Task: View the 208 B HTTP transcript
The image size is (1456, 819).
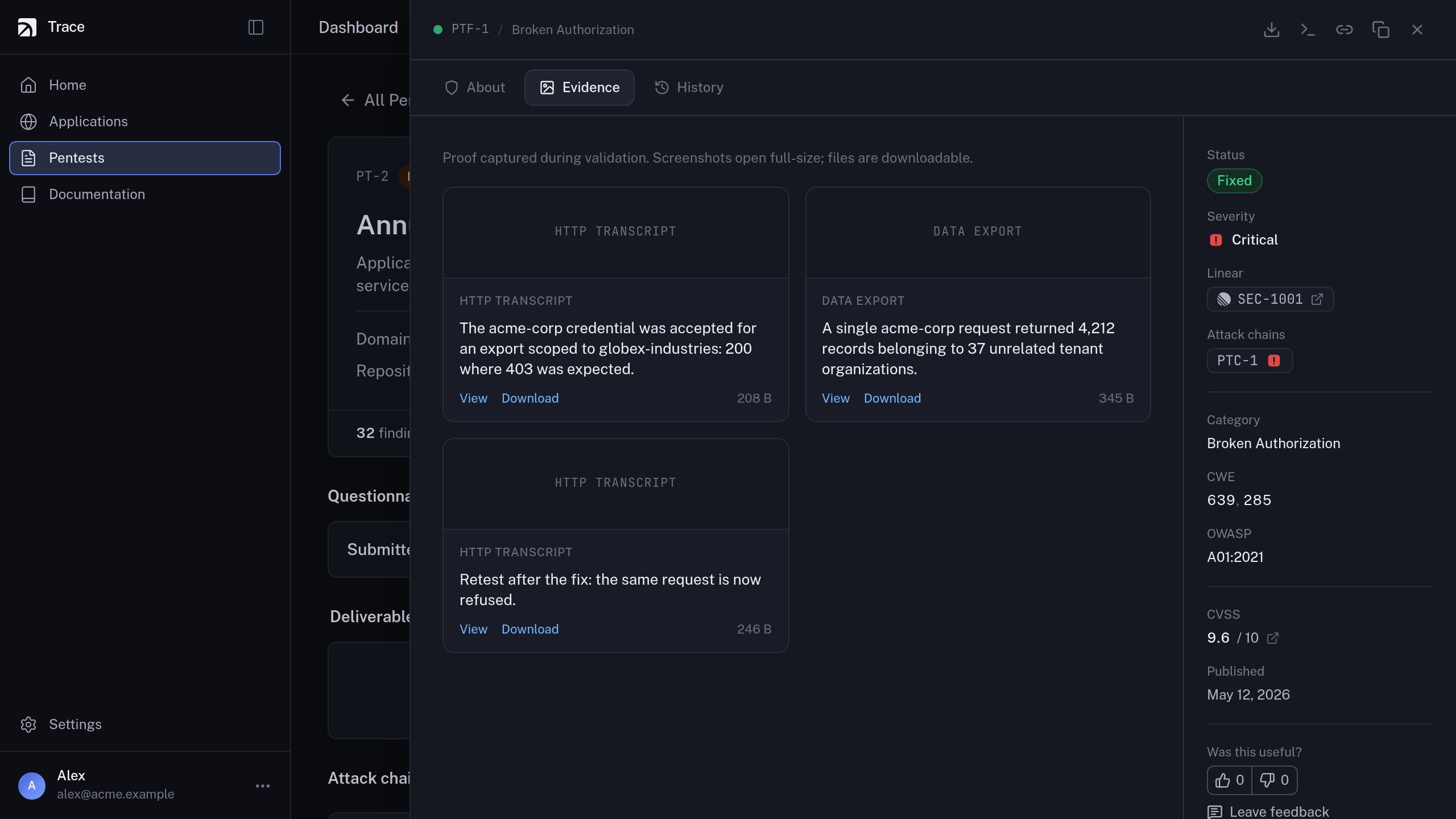Action: click(x=473, y=399)
